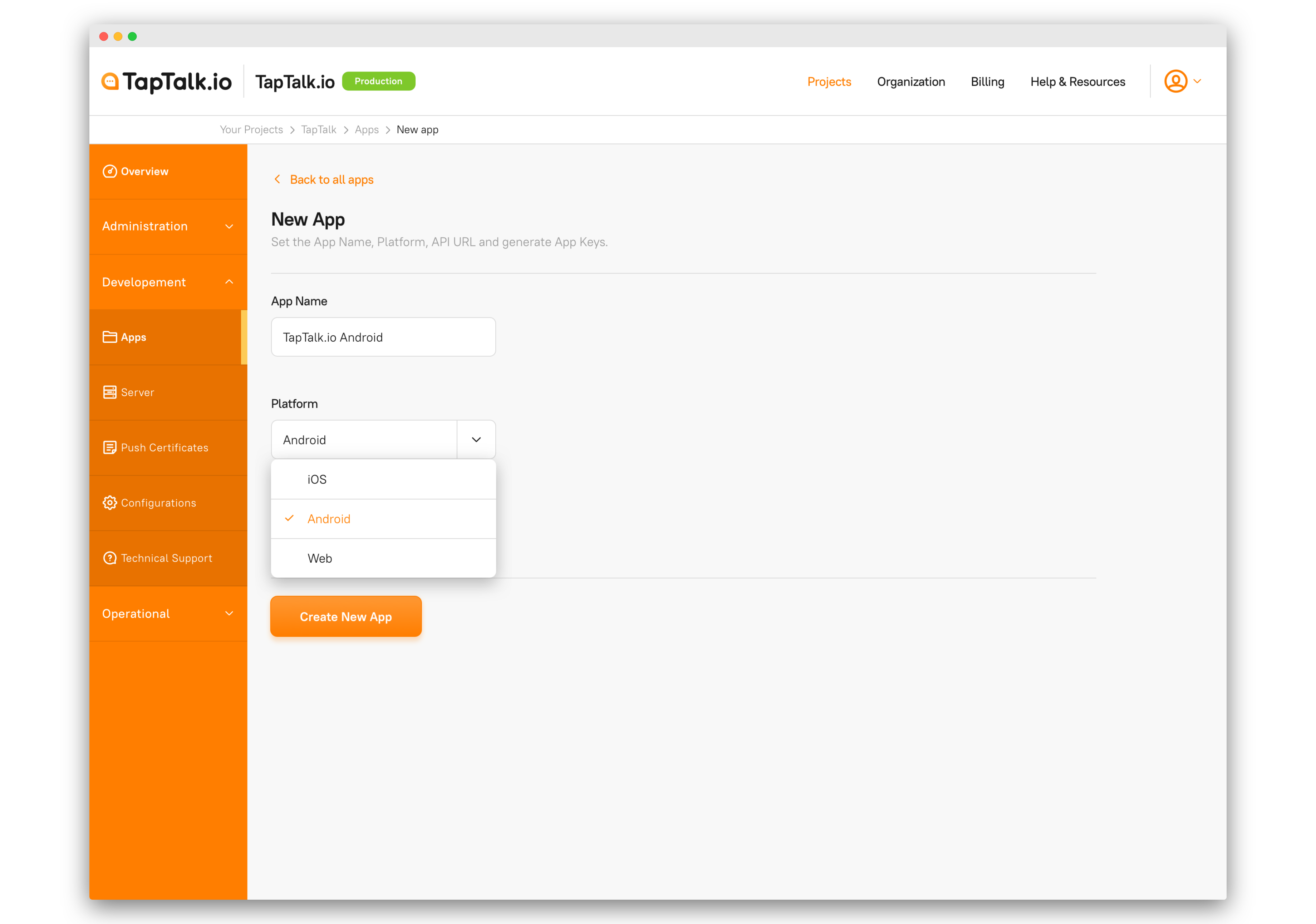Click the yellow minimize window button

[118, 36]
